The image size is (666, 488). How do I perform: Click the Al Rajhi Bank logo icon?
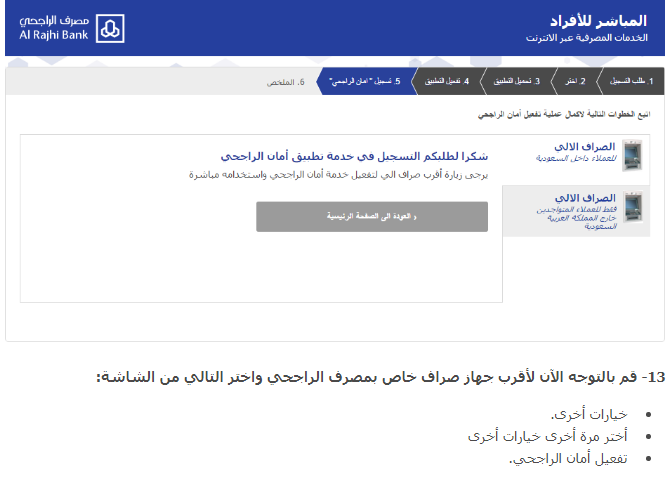pos(111,27)
